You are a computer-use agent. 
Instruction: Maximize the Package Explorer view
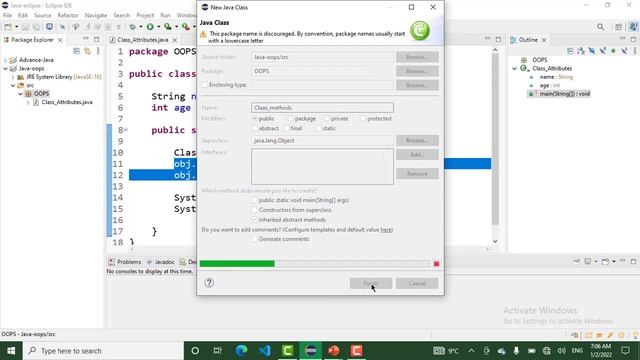click(x=96, y=39)
